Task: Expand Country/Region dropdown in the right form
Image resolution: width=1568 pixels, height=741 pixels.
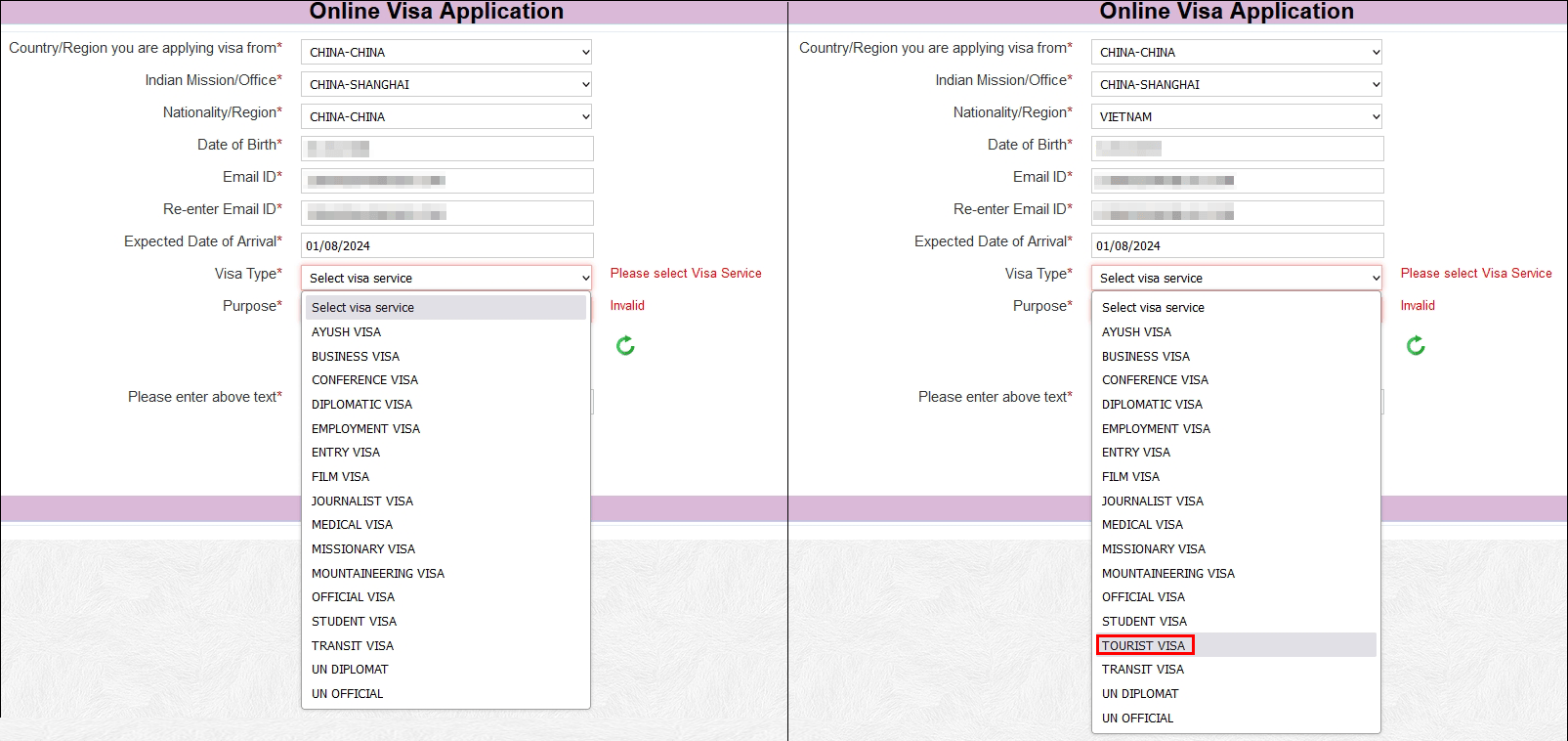Action: [x=1236, y=52]
